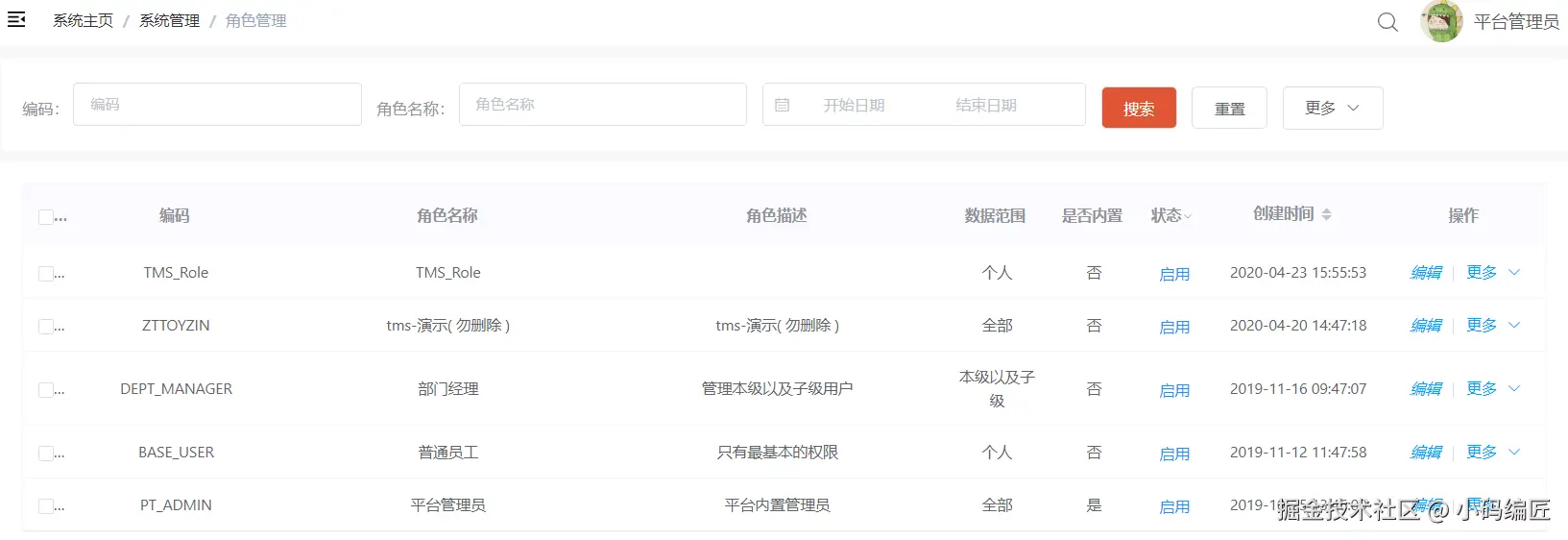1568x540 pixels.
Task: Click the red 搜索 button
Action: pos(1139,108)
